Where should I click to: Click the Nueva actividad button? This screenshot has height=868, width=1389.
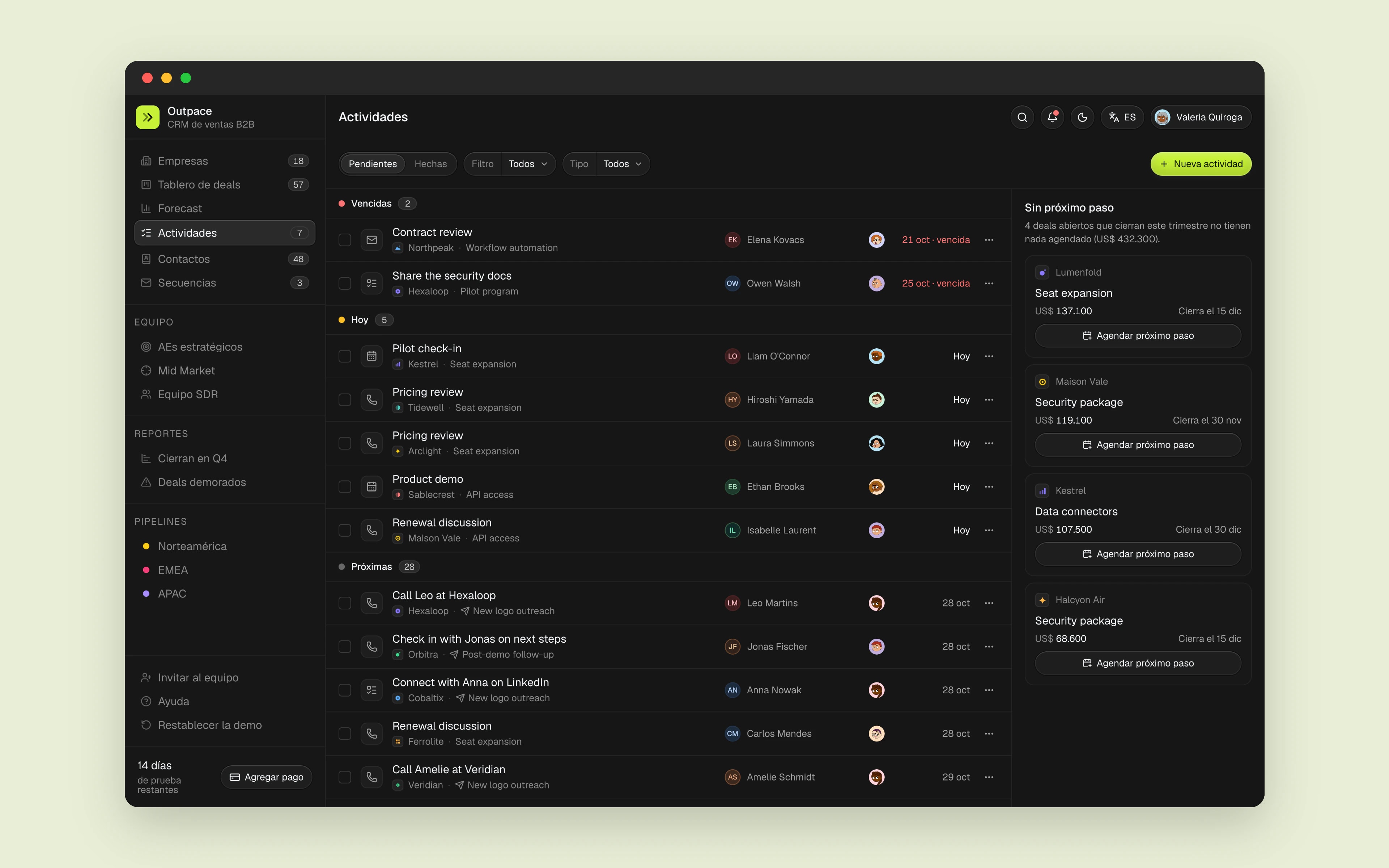(1201, 164)
